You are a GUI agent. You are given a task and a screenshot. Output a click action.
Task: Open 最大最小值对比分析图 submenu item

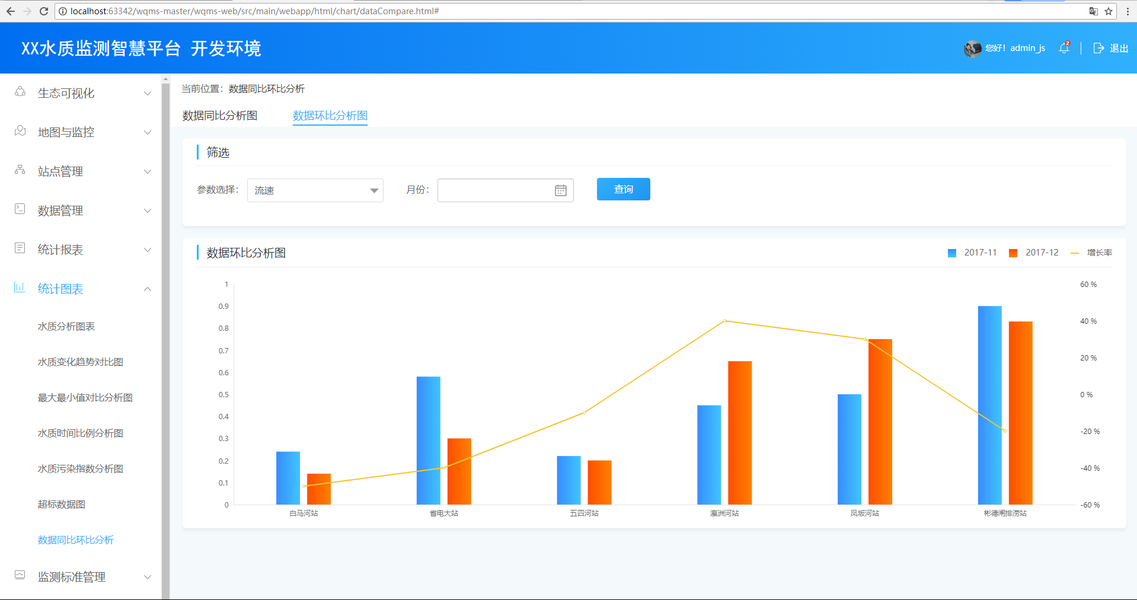coord(85,398)
